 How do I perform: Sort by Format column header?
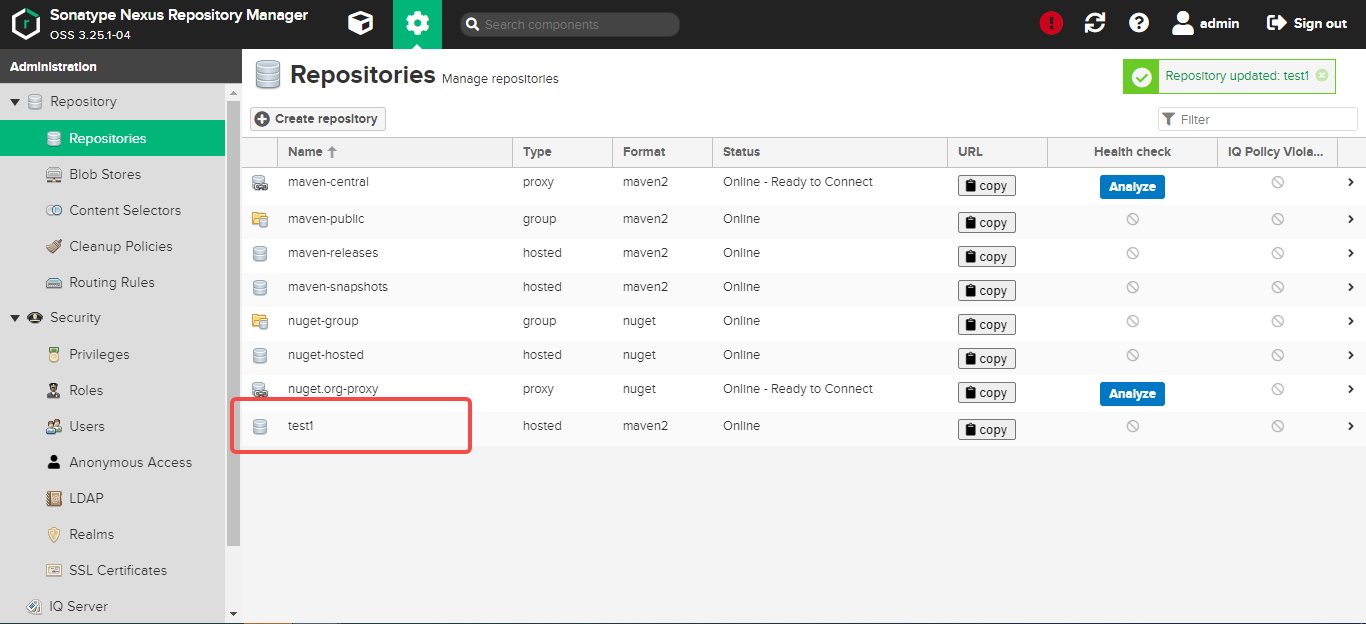(662, 152)
